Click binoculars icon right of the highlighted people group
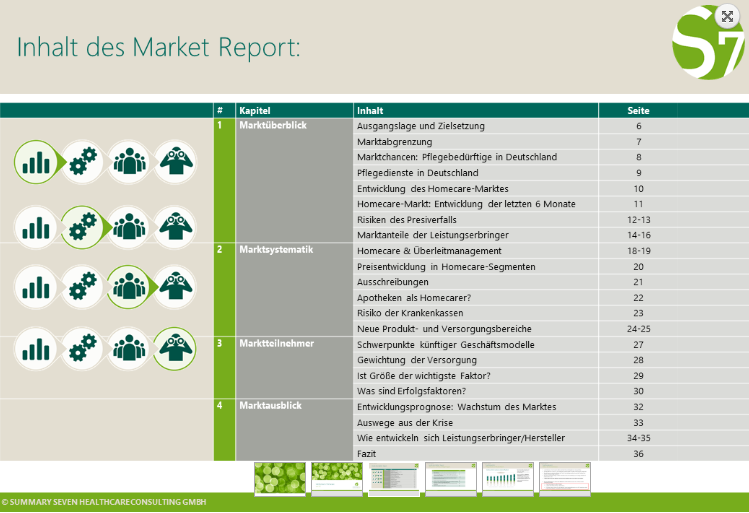 pyautogui.click(x=175, y=287)
